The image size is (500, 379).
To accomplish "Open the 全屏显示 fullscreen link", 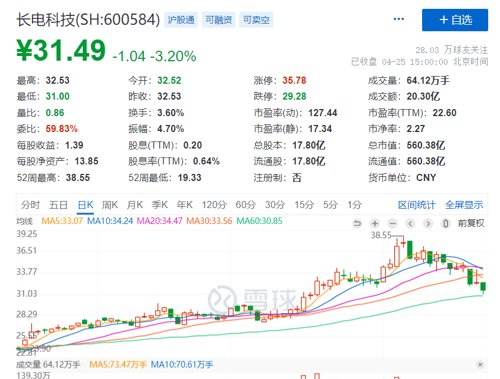I will (464, 205).
